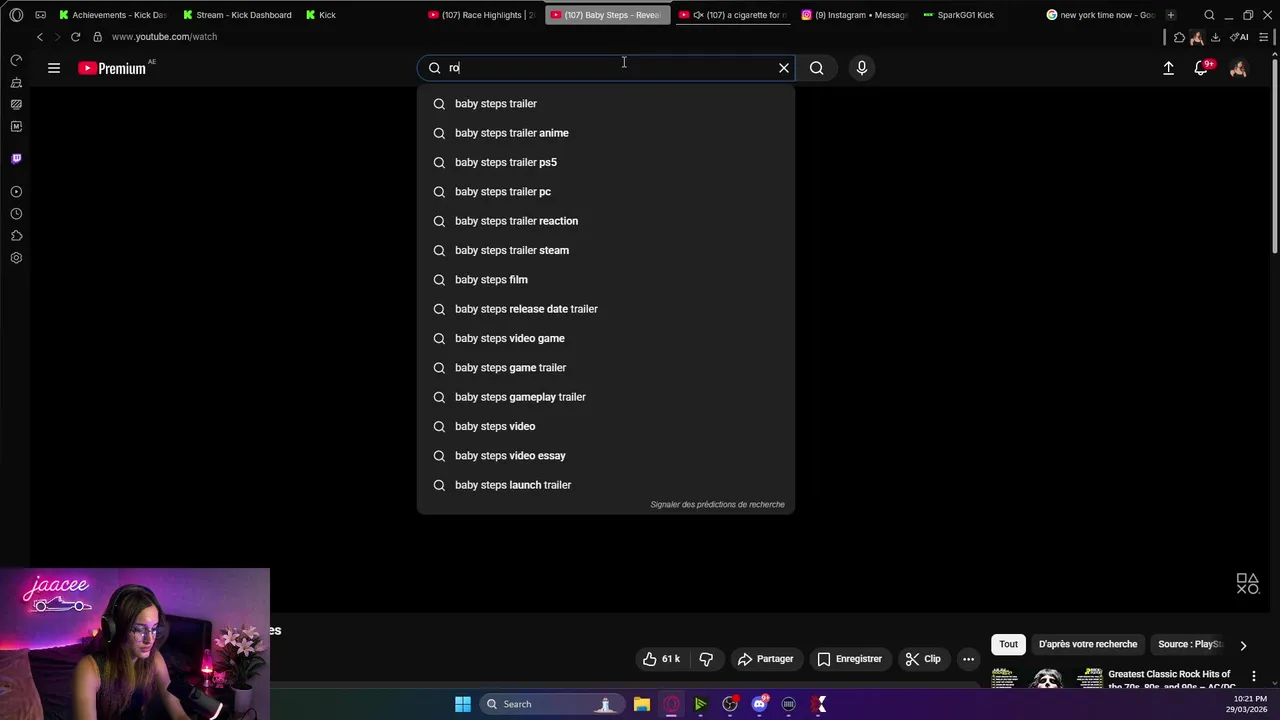
Task: Switch to Race Highlights YouTube tab
Action: click(x=481, y=15)
